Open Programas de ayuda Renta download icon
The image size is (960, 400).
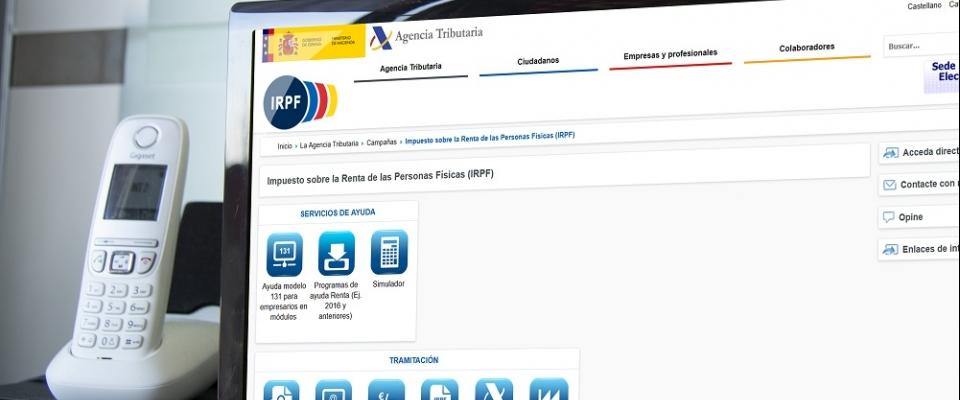tap(336, 253)
